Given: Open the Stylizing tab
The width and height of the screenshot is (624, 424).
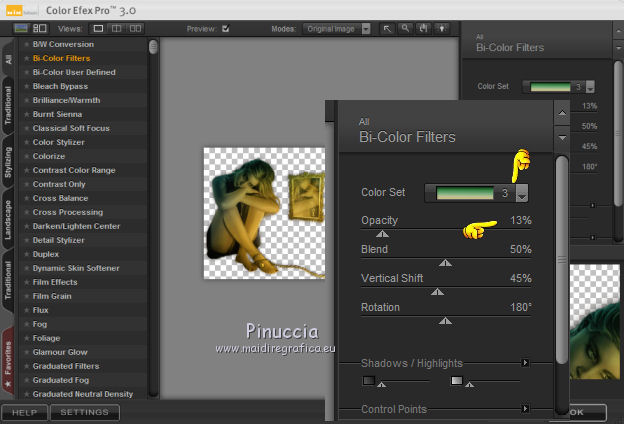Looking at the screenshot, I should [x=8, y=162].
